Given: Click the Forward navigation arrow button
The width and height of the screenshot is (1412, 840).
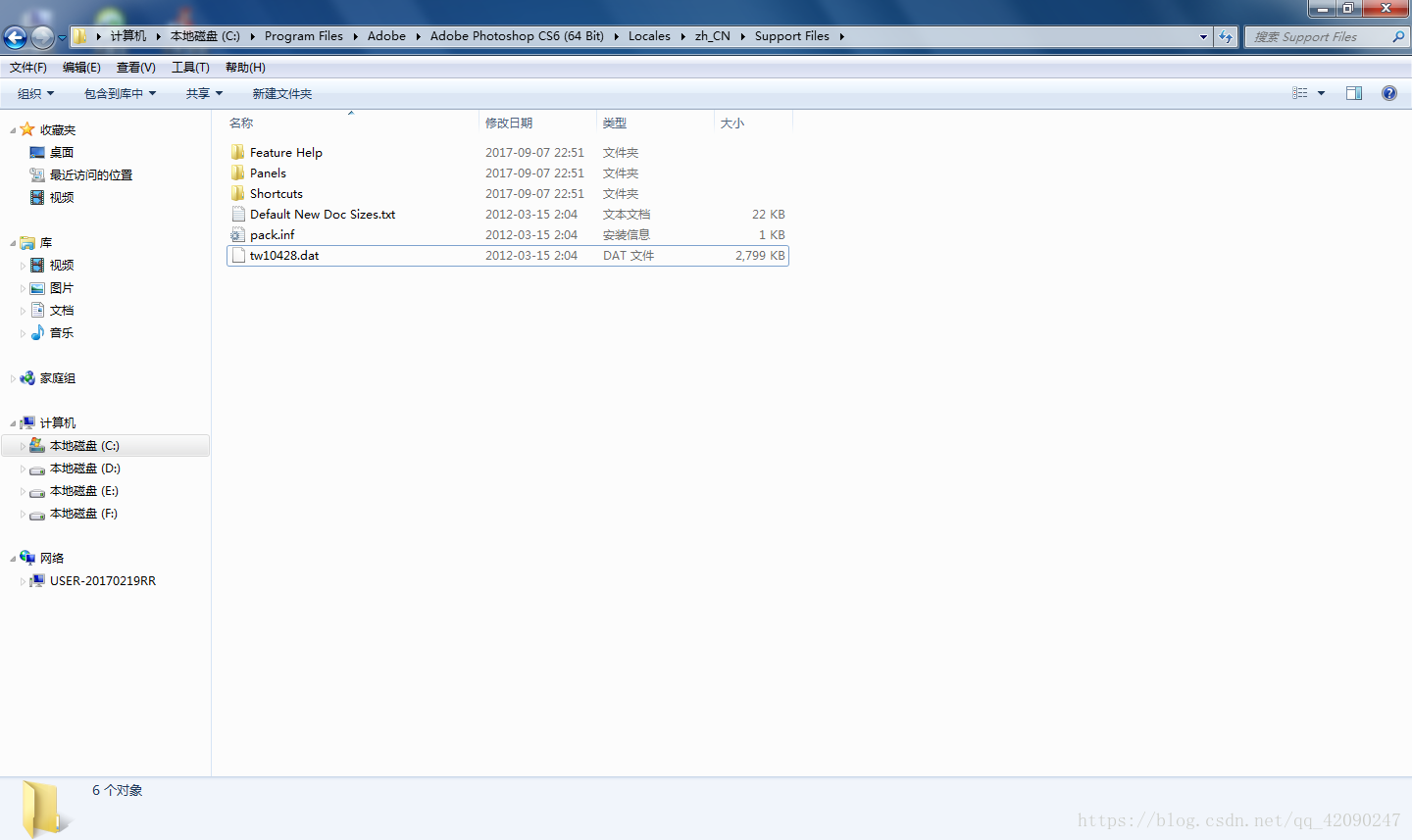Looking at the screenshot, I should (42, 37).
